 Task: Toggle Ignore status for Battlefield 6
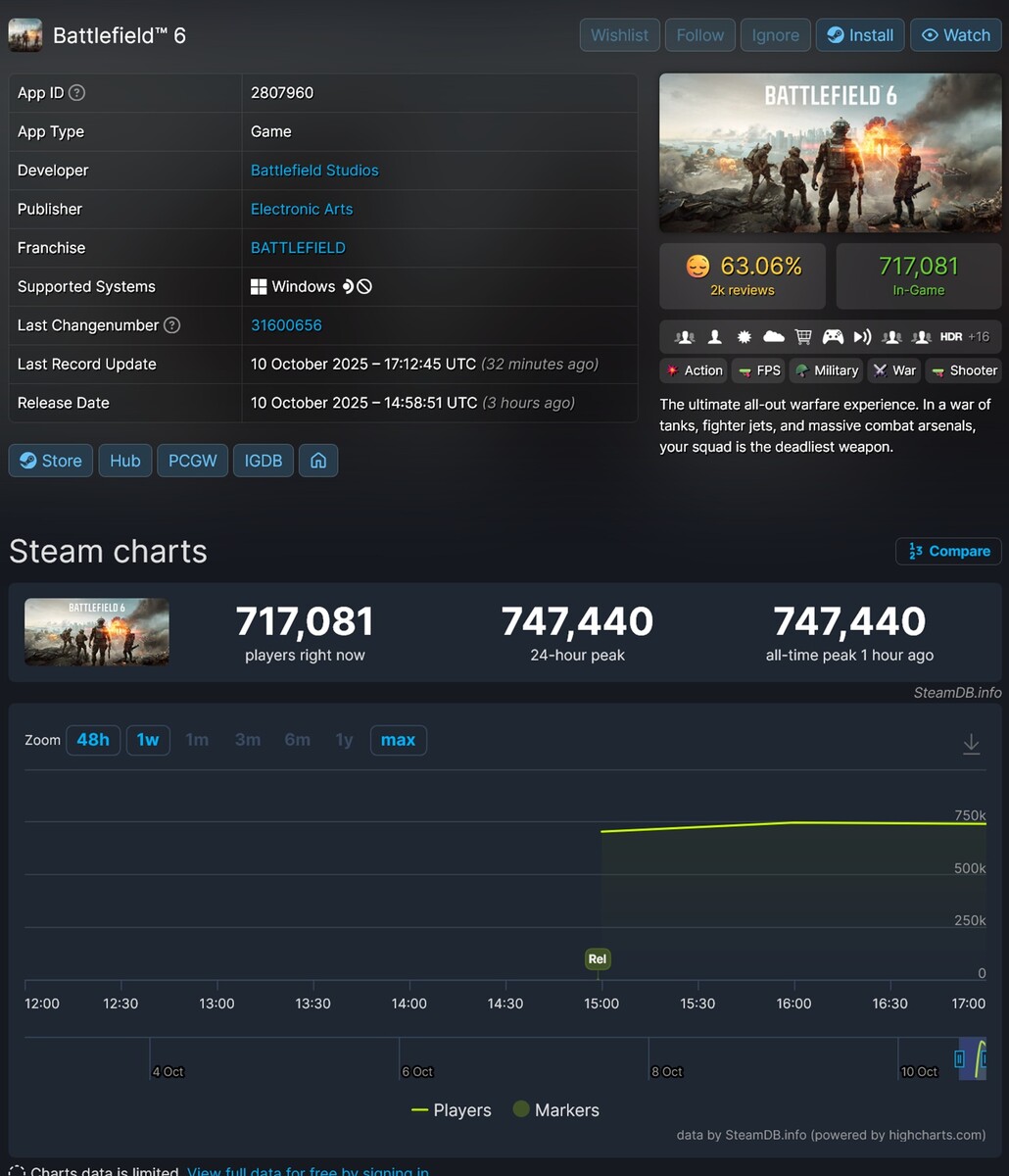pyautogui.click(x=775, y=34)
